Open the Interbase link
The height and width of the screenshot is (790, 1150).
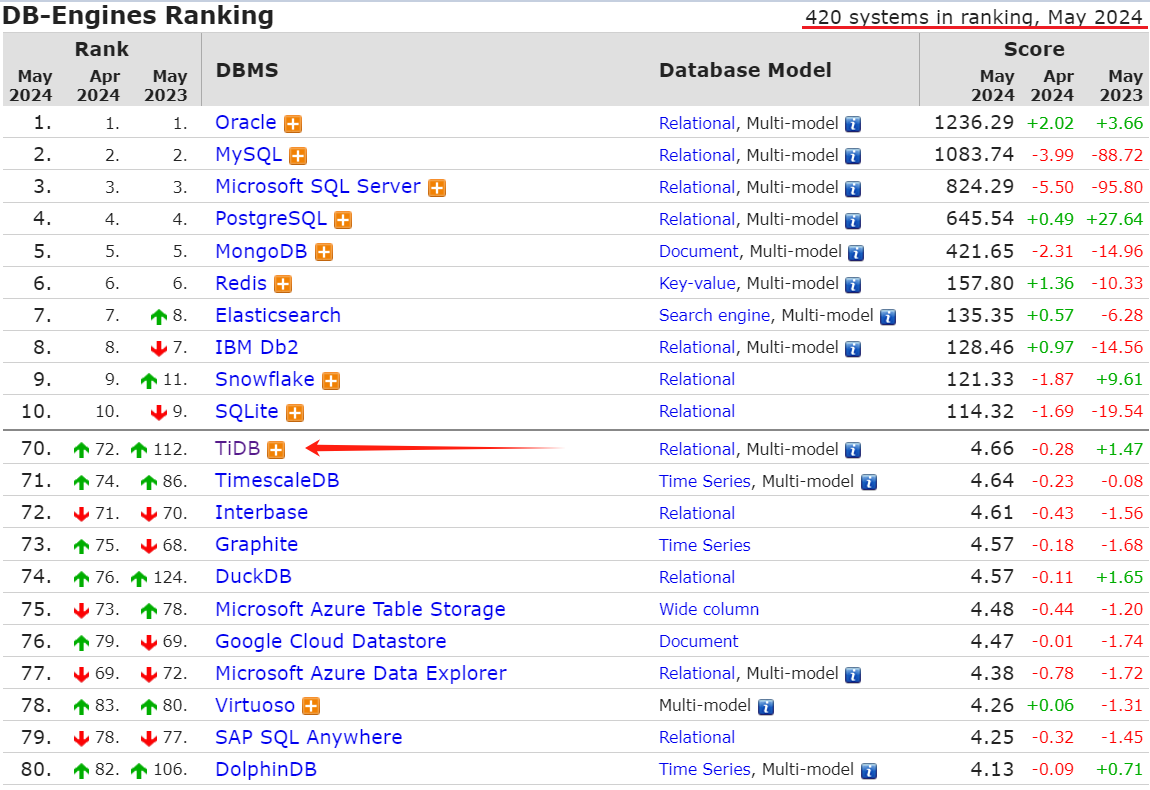(x=261, y=512)
